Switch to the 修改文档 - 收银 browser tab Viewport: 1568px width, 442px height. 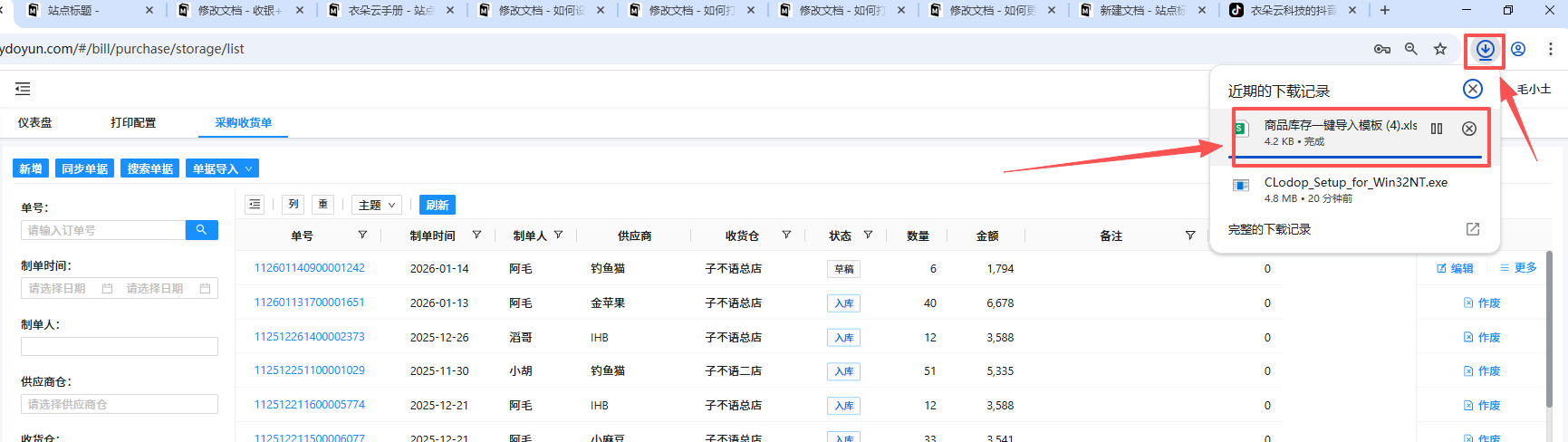pos(238,11)
